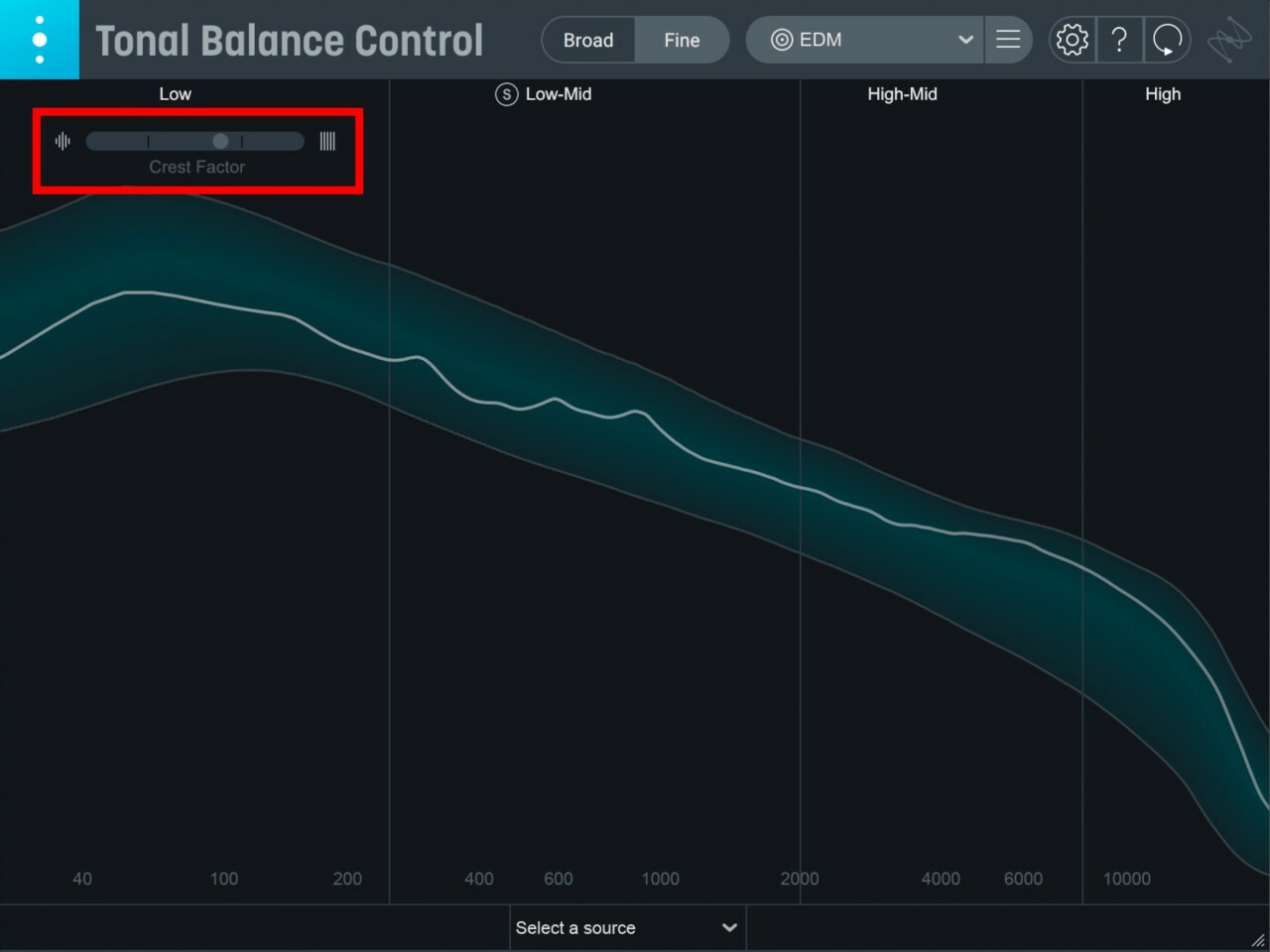Viewport: 1270px width, 952px height.
Task: Open the Select a source dropdown
Action: [x=628, y=928]
